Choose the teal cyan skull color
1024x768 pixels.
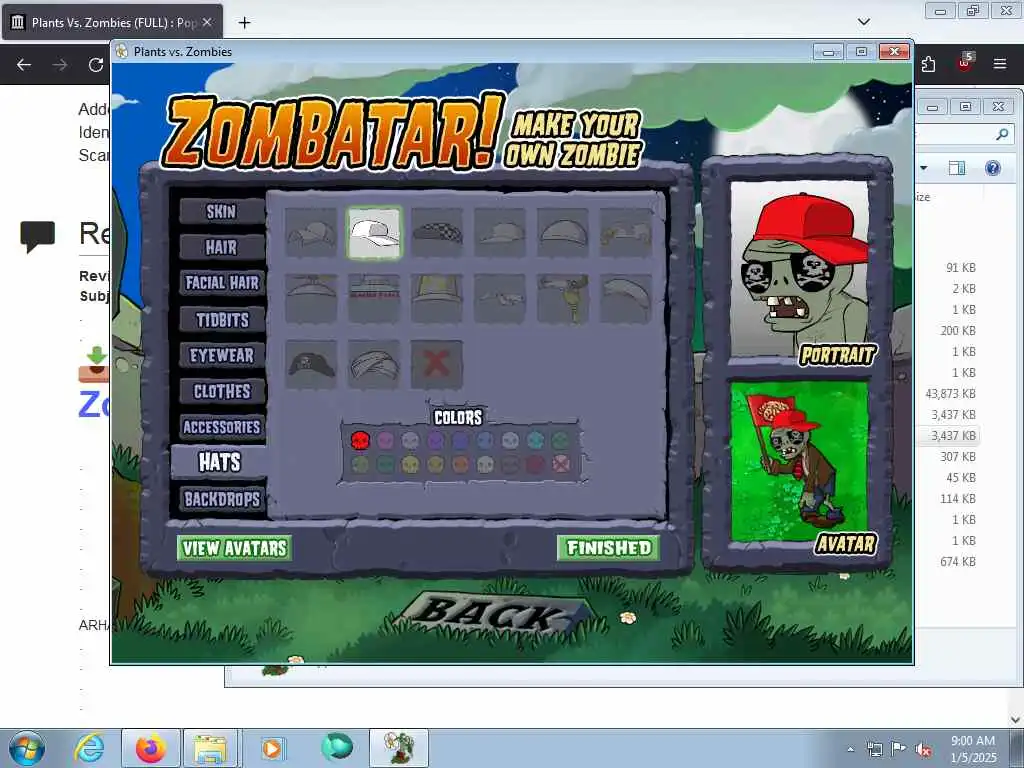pos(536,440)
